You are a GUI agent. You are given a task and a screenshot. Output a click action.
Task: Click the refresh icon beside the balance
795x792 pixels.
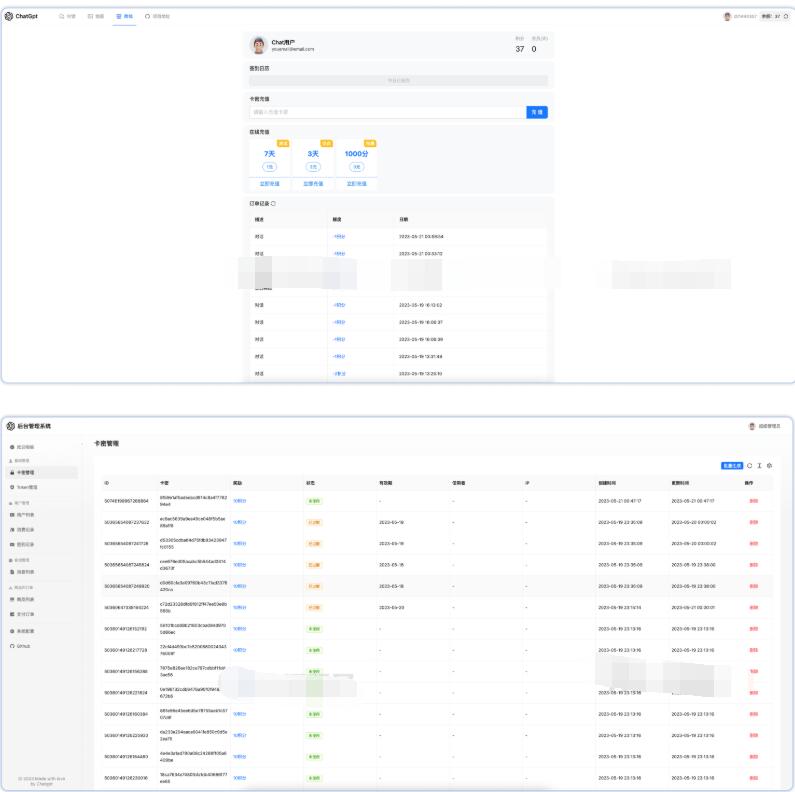786,16
